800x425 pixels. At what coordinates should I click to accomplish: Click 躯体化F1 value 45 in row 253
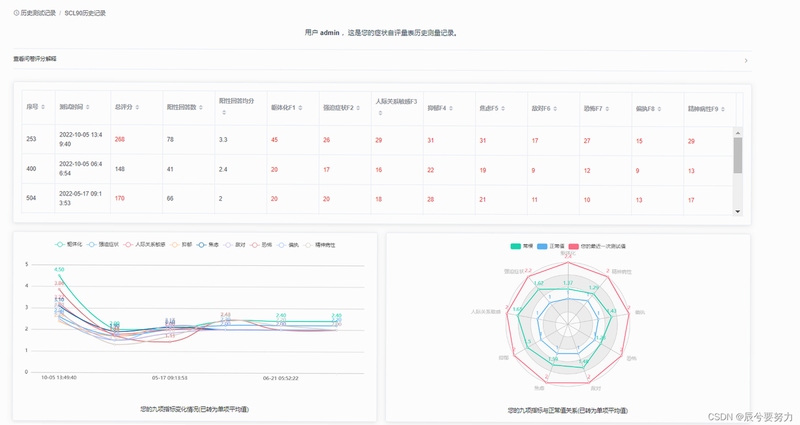(x=274, y=140)
